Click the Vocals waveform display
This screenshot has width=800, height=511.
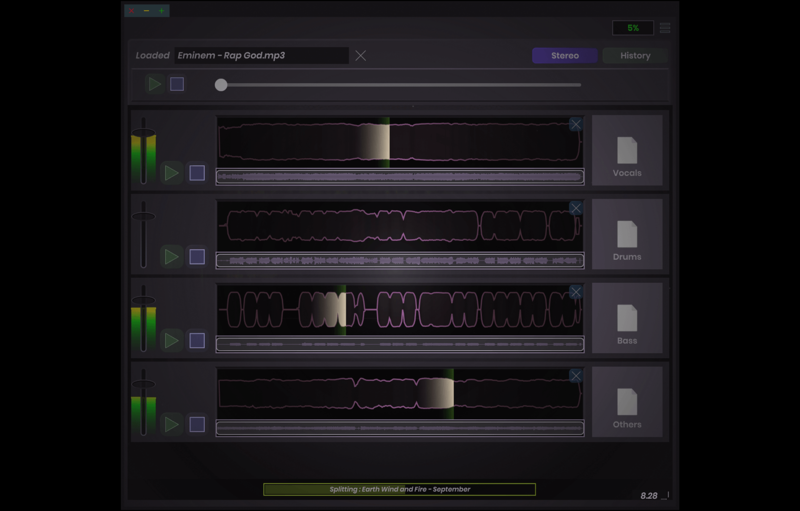400,142
